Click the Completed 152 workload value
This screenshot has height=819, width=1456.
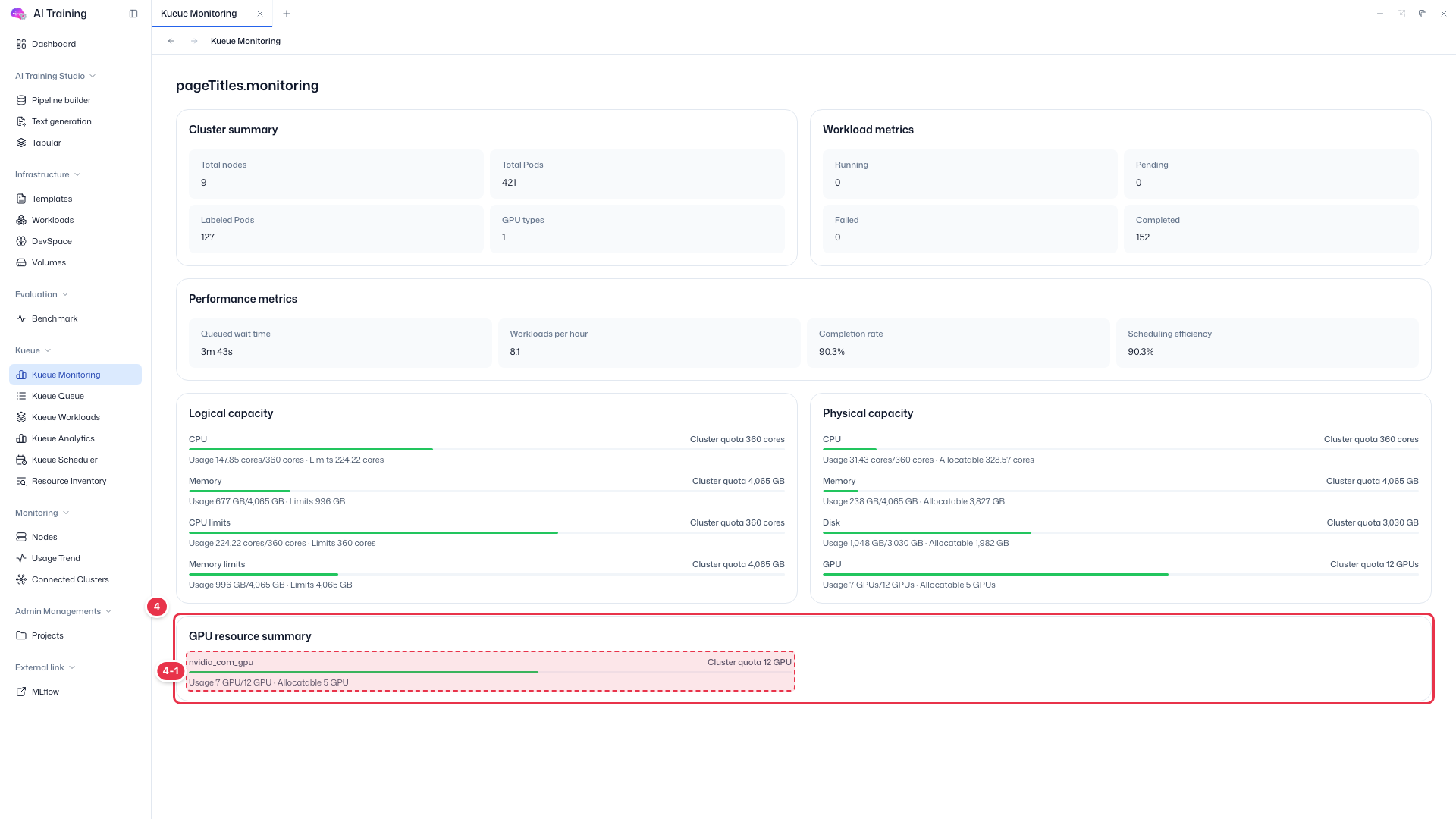pyautogui.click(x=1143, y=237)
